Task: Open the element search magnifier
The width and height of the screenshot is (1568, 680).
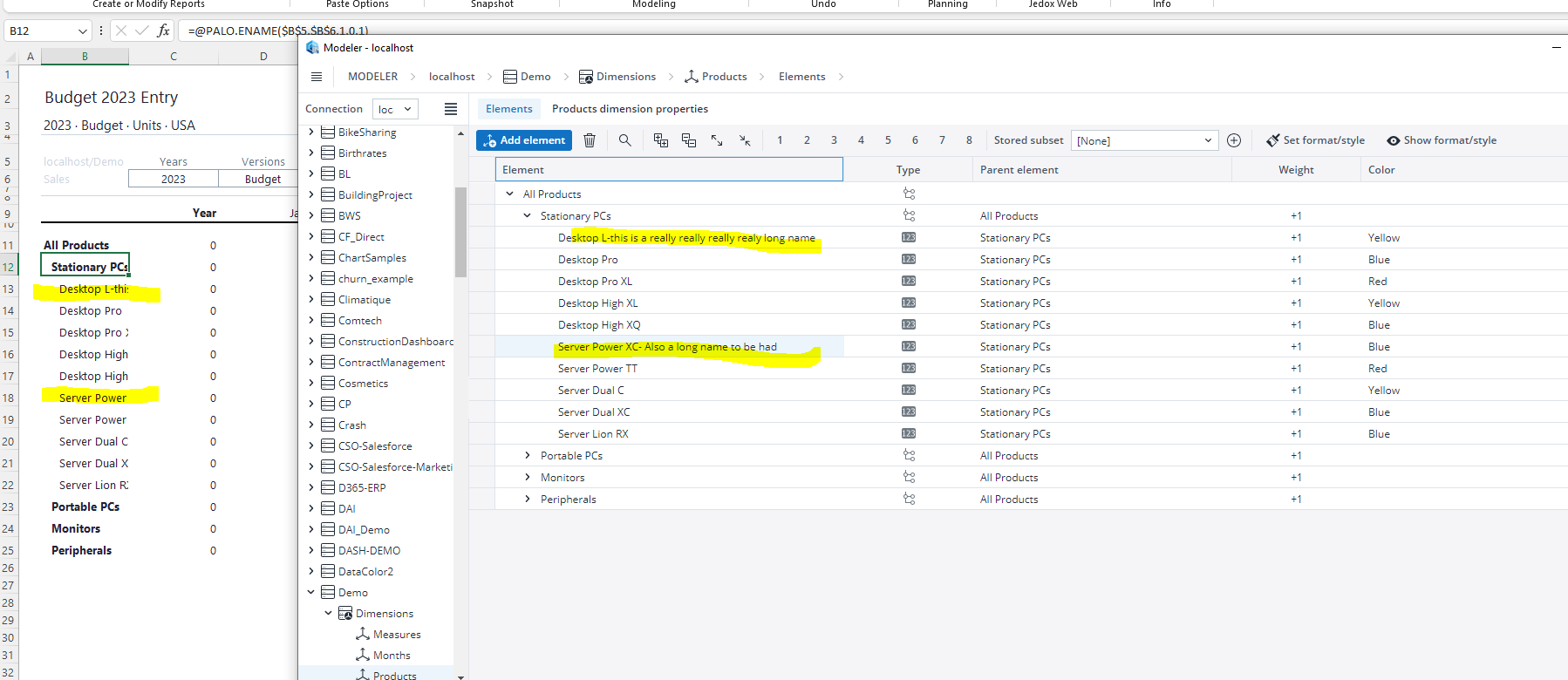Action: click(624, 140)
